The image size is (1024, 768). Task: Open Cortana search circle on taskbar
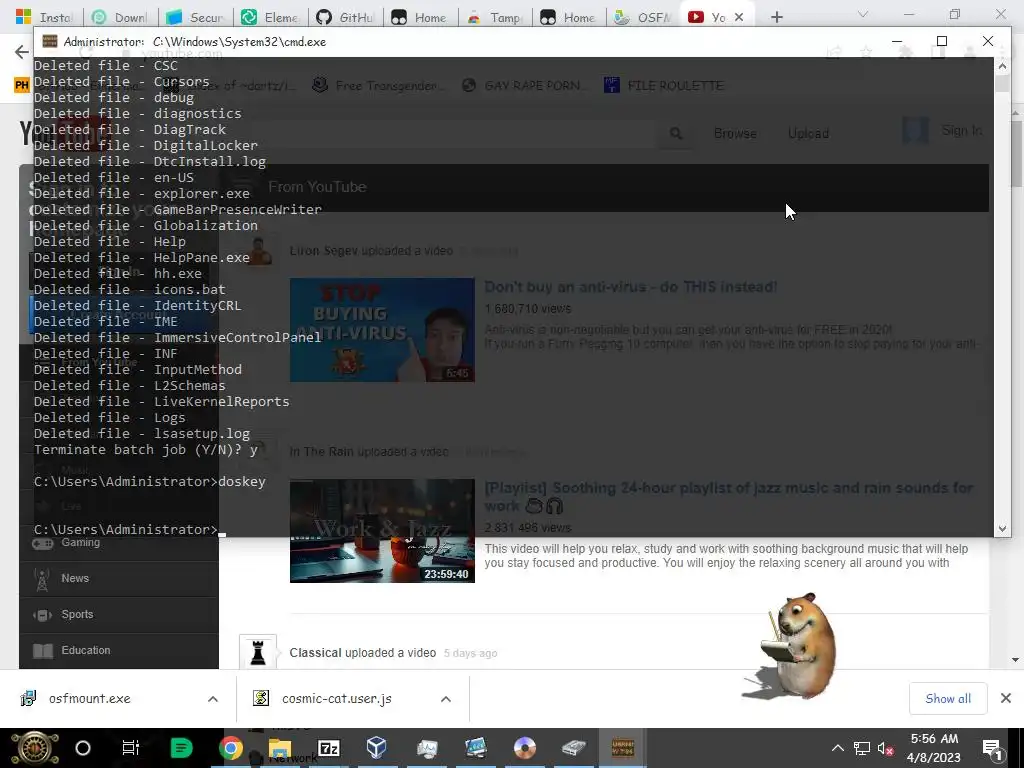click(83, 748)
